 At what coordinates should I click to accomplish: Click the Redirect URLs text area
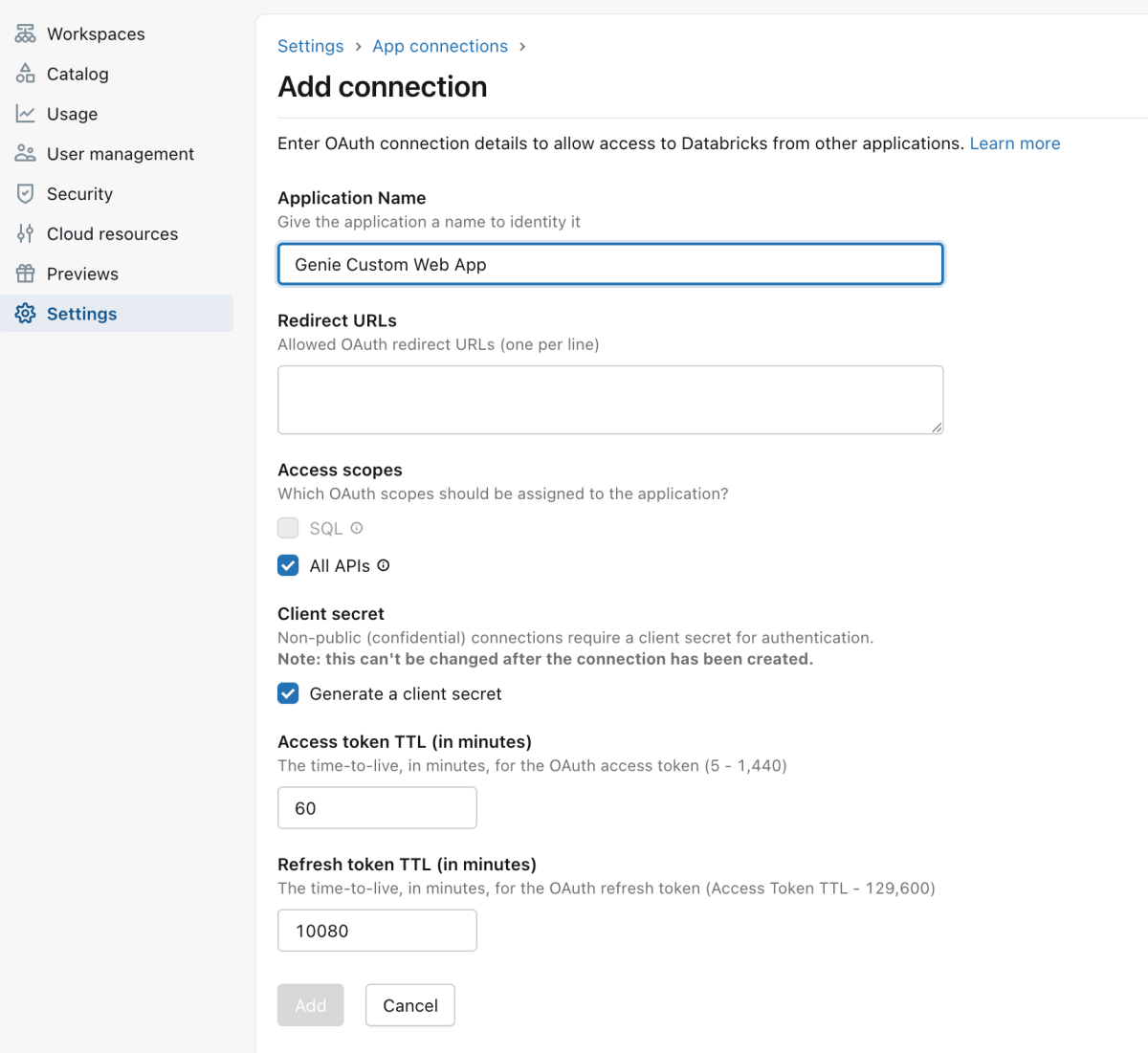click(609, 399)
